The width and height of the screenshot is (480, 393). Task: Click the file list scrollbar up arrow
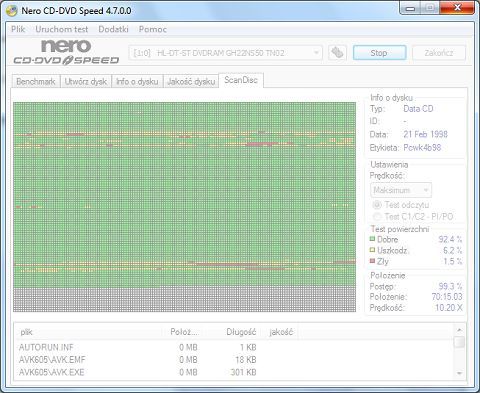460,330
